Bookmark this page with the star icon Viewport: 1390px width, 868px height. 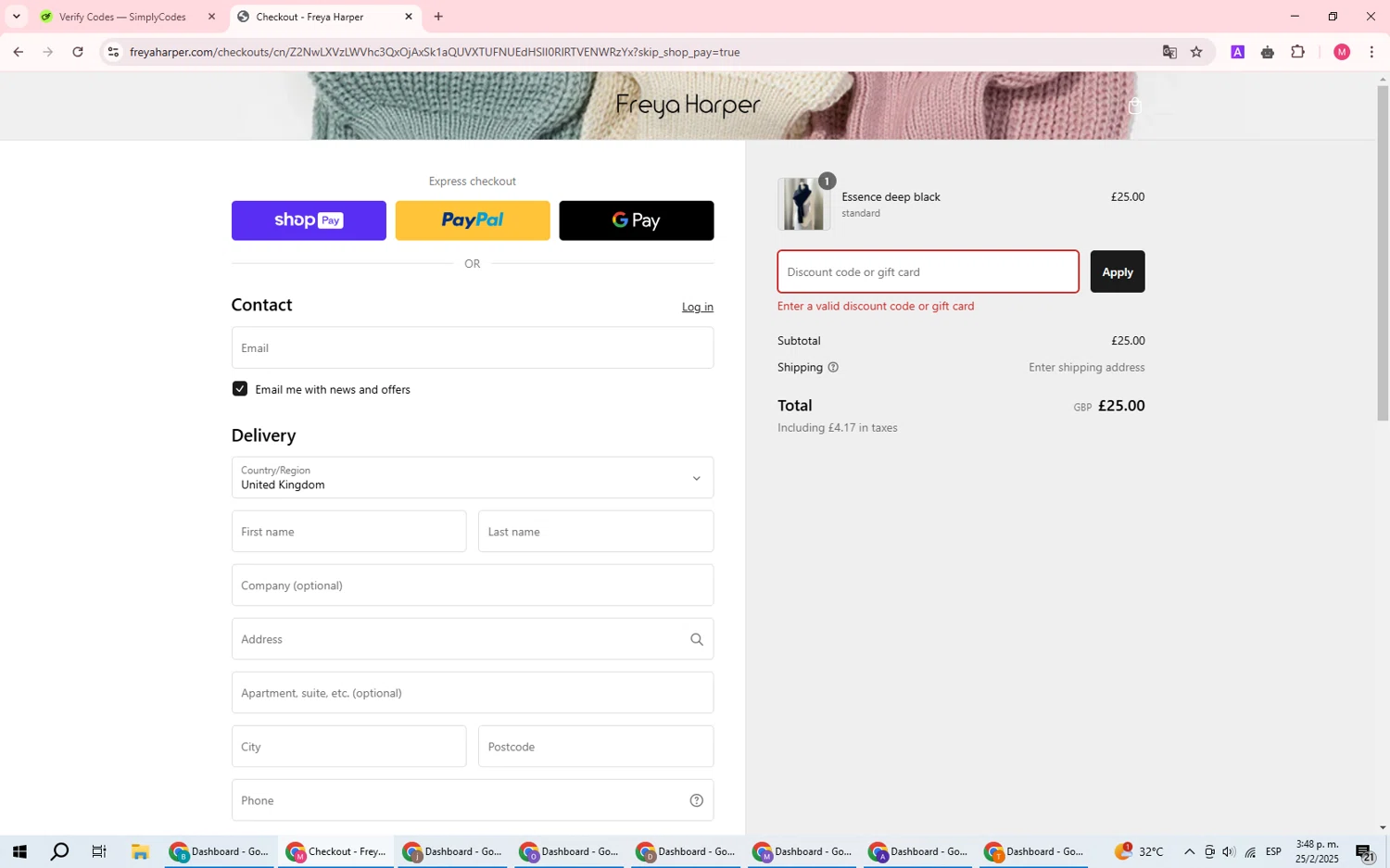click(1196, 52)
